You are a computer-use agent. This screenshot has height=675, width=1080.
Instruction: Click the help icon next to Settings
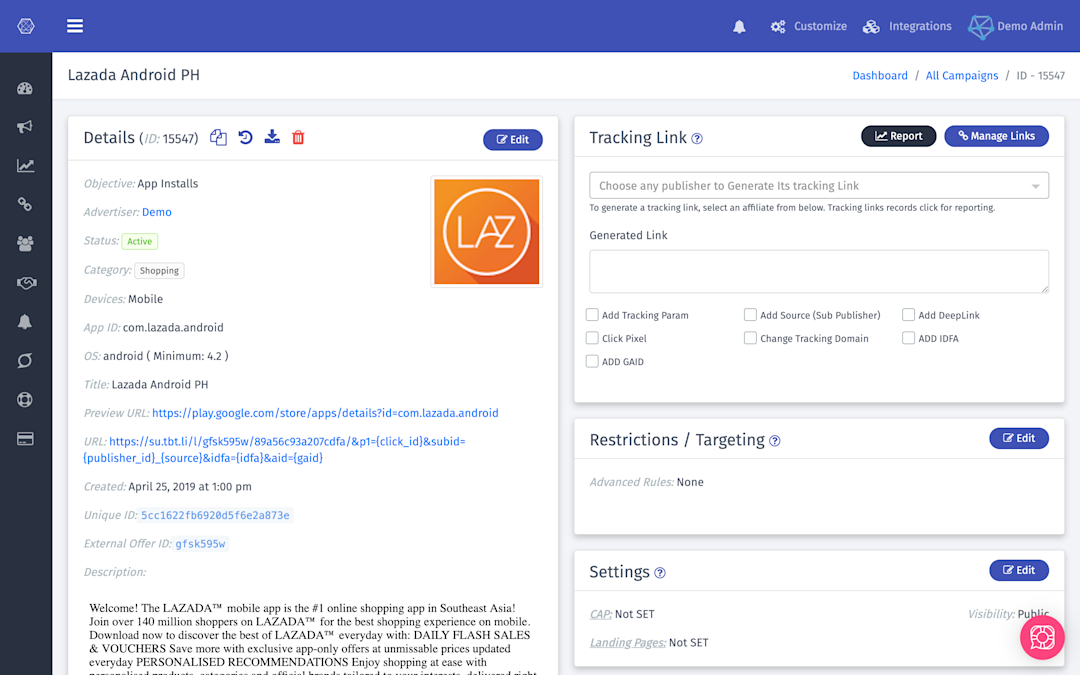point(660,573)
